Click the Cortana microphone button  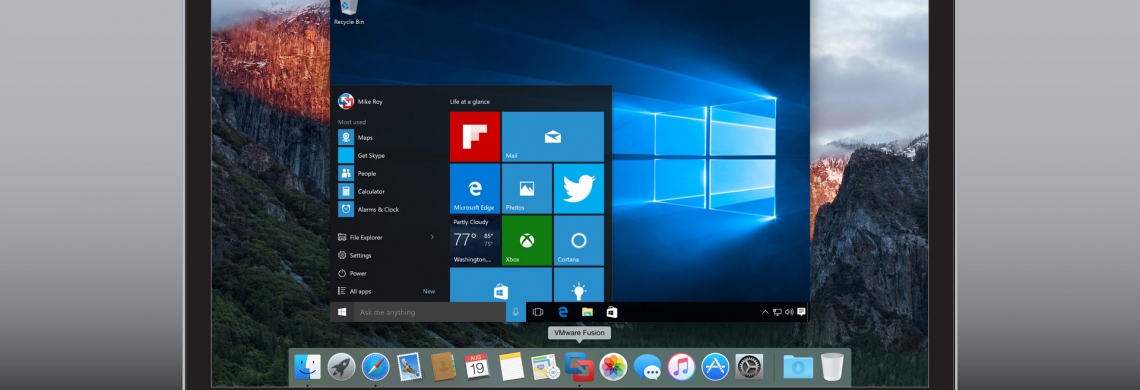tap(516, 312)
